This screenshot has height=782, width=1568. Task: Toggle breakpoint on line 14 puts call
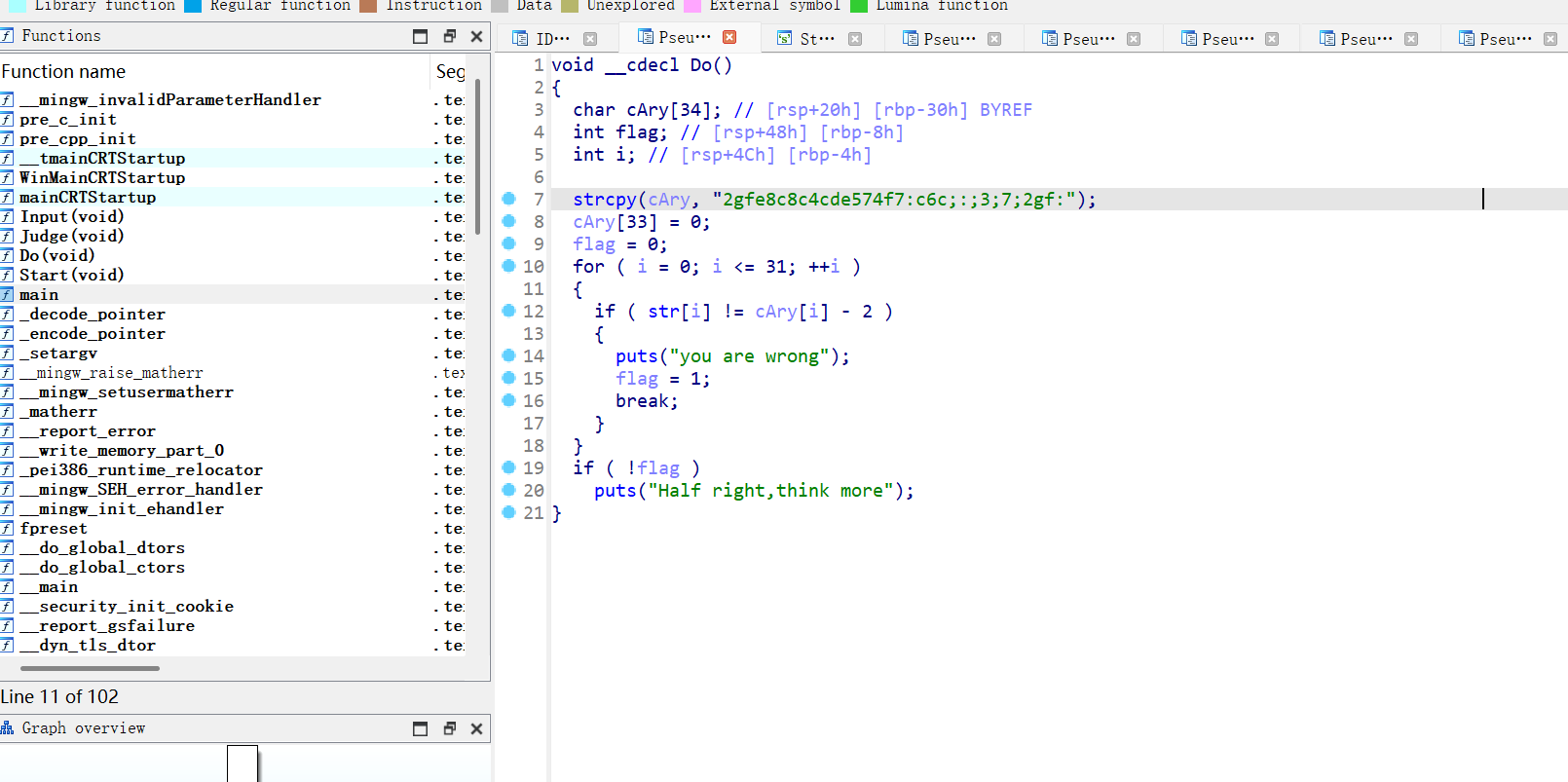[x=508, y=355]
